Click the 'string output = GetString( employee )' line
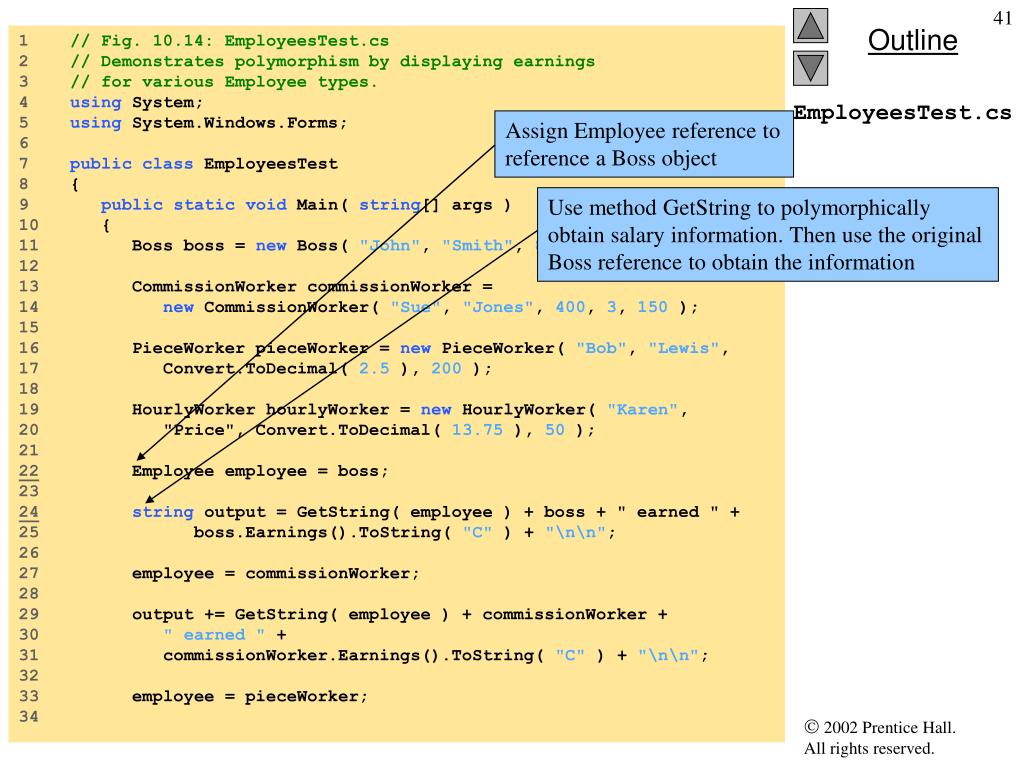The height and width of the screenshot is (768, 1024). [x=436, y=512]
